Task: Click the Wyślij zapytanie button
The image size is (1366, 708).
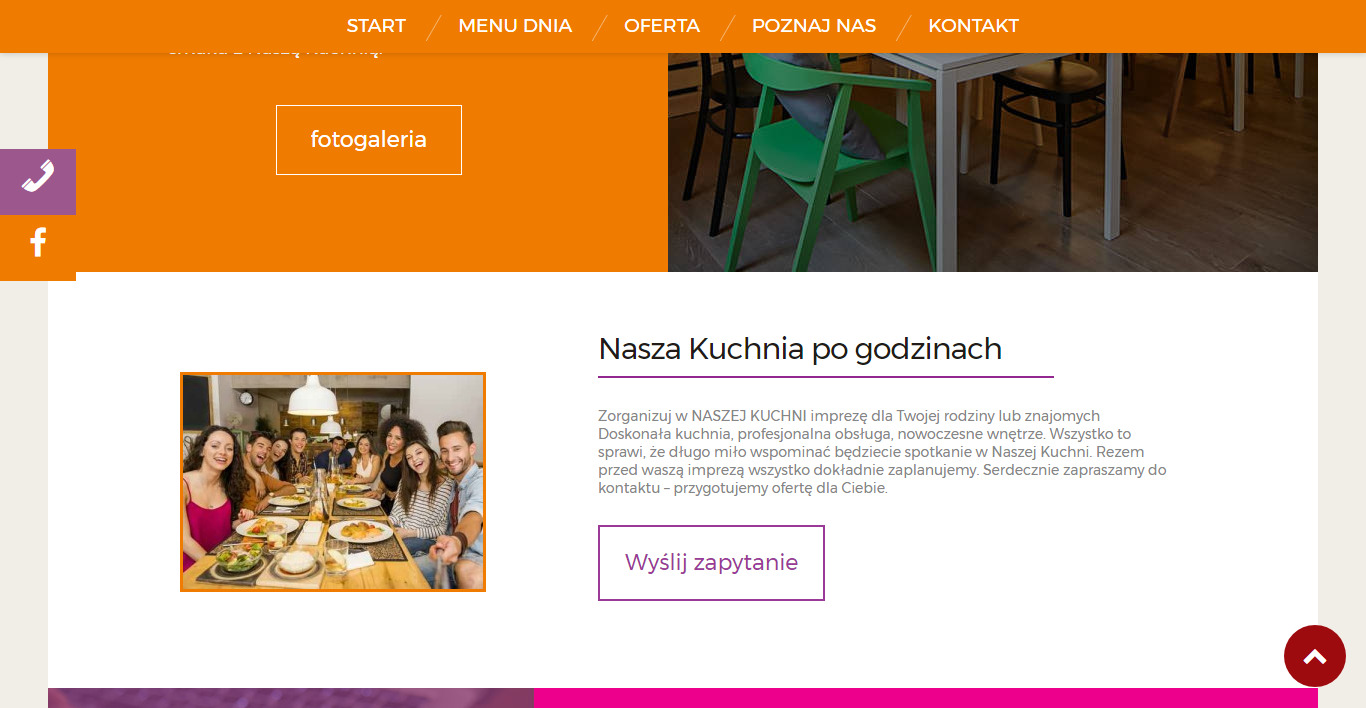Action: (711, 563)
